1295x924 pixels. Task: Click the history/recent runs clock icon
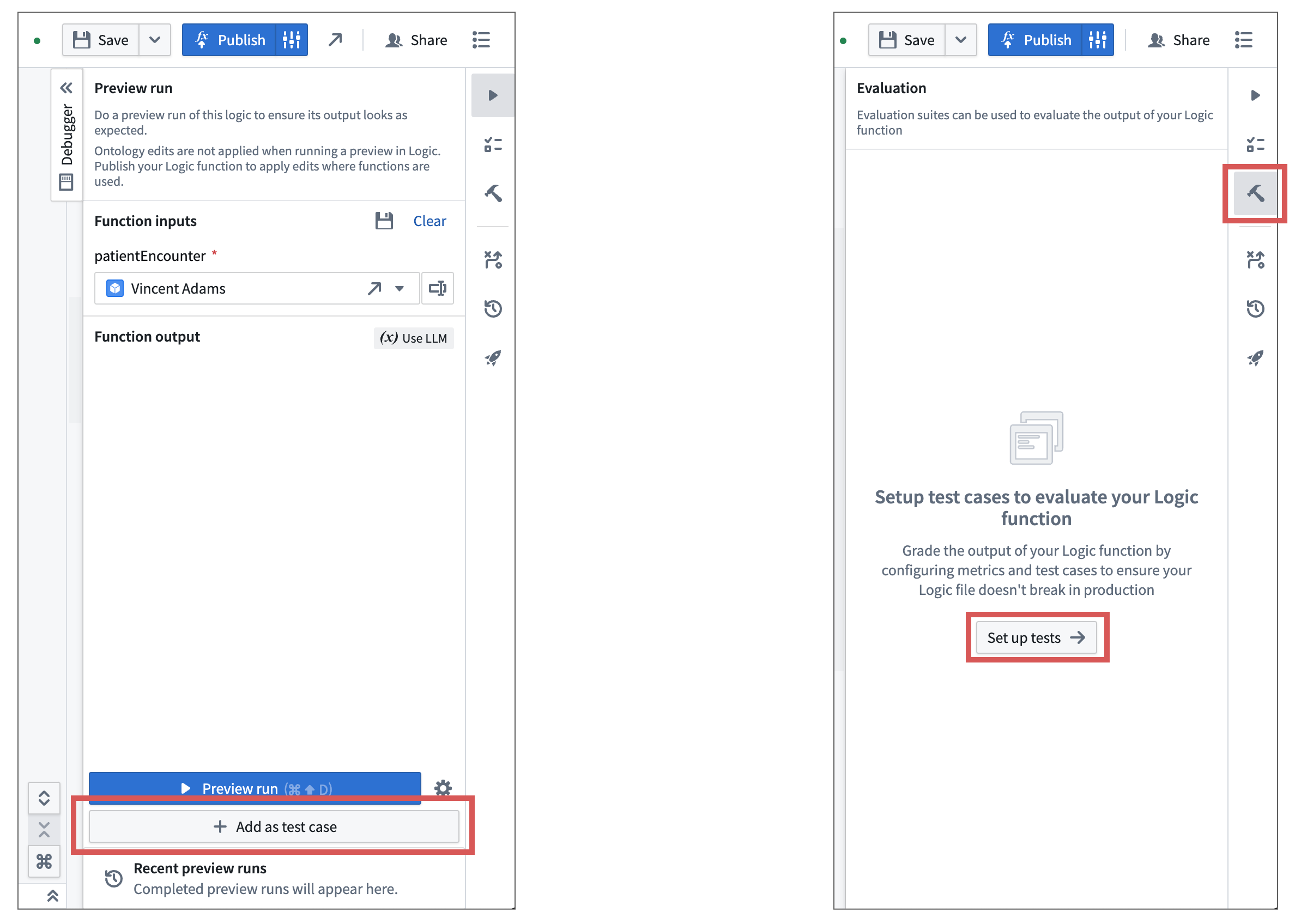pyautogui.click(x=491, y=307)
